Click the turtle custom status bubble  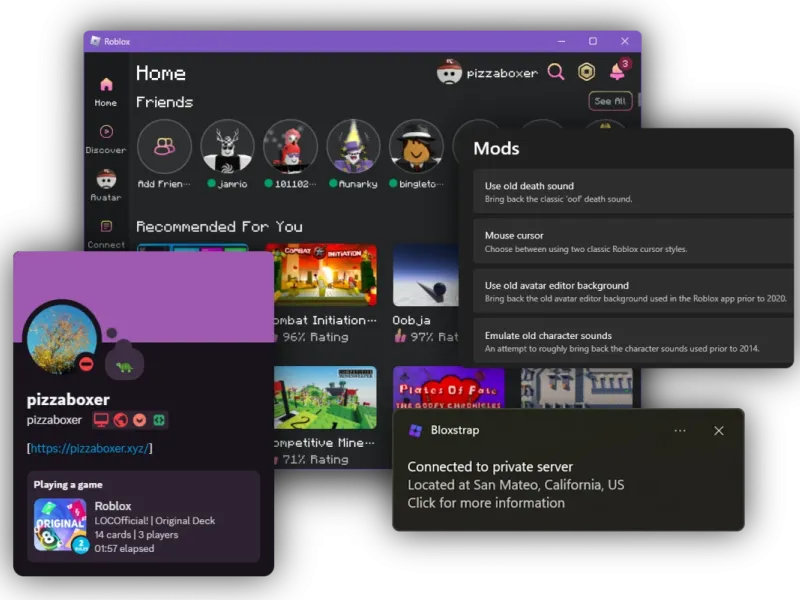point(124,363)
